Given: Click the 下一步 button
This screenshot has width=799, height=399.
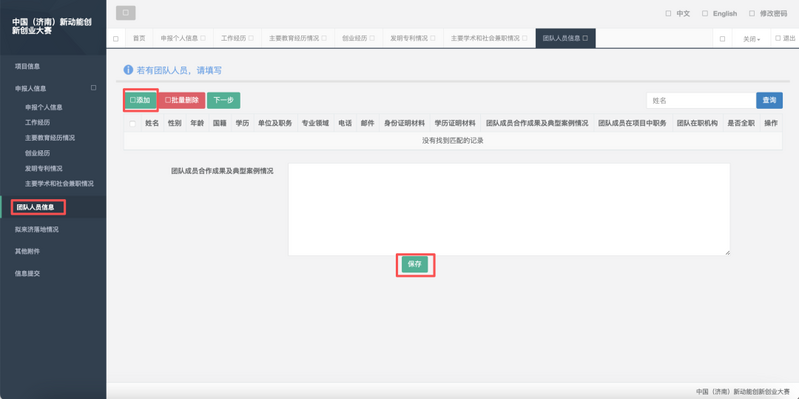Looking at the screenshot, I should (x=223, y=100).
